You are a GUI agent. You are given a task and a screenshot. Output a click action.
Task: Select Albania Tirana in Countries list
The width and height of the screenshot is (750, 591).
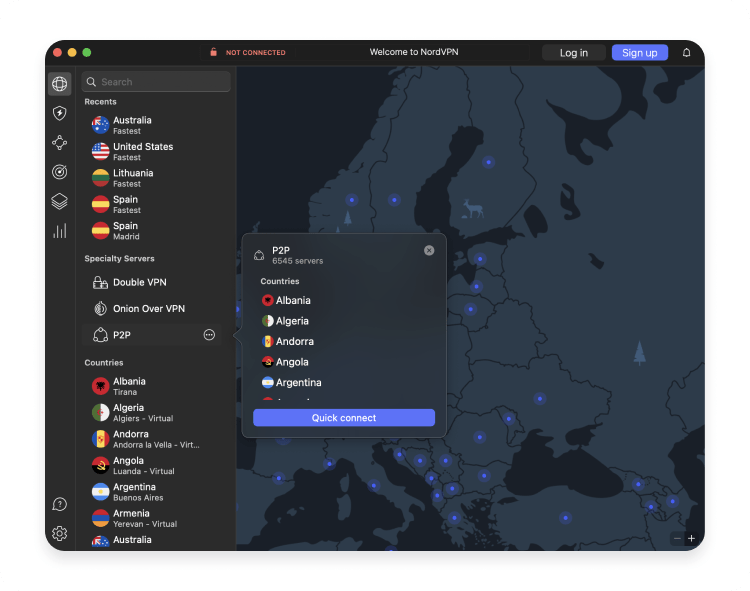point(153,386)
